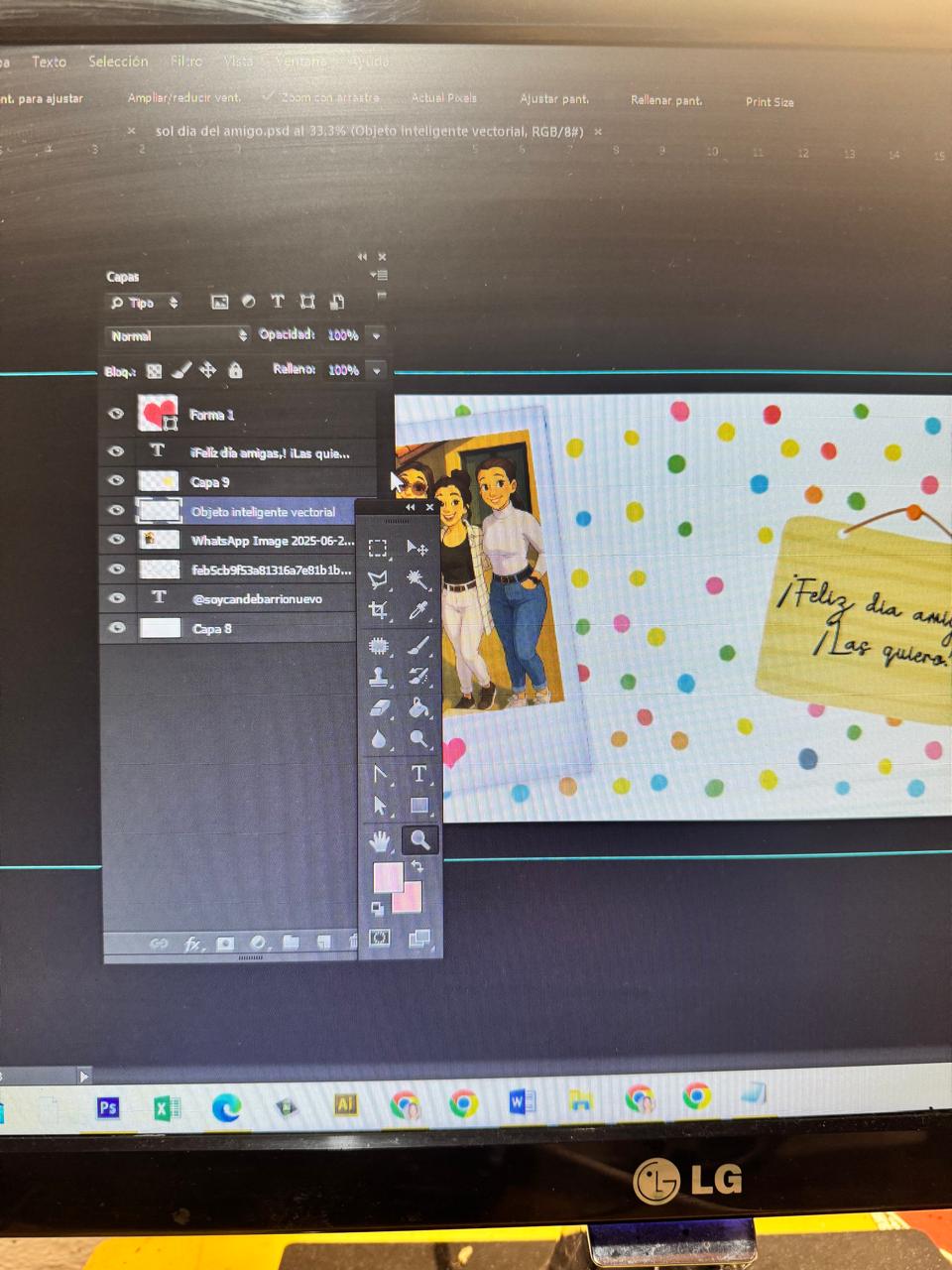Open the Relleno slider arrow
The image size is (952, 1270).
pyautogui.click(x=377, y=370)
